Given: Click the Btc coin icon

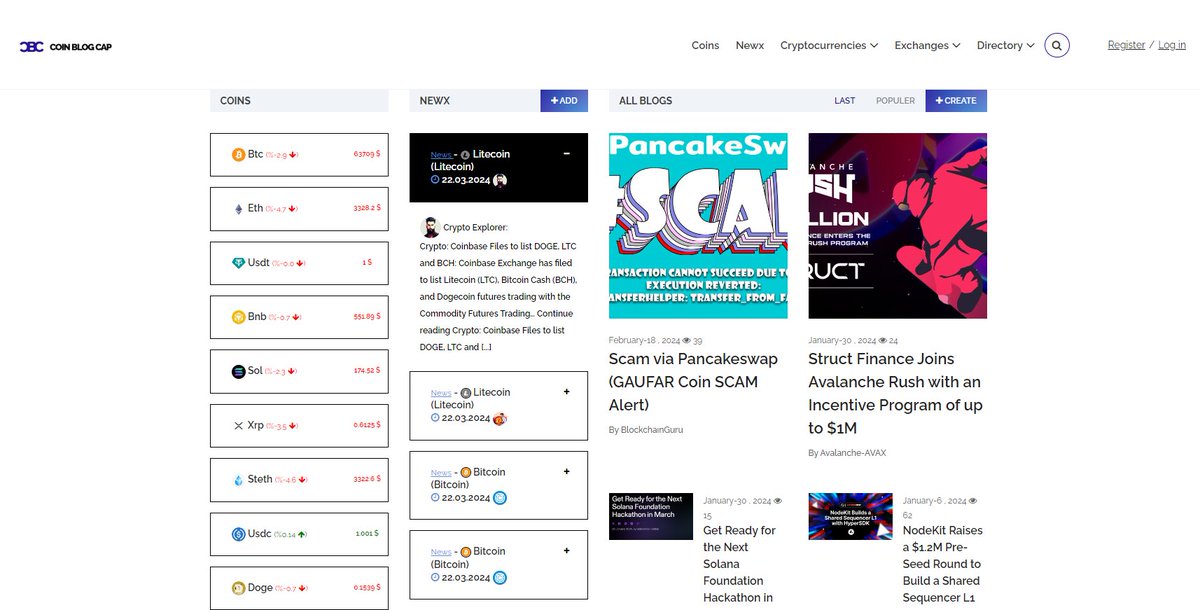Looking at the screenshot, I should click(238, 155).
